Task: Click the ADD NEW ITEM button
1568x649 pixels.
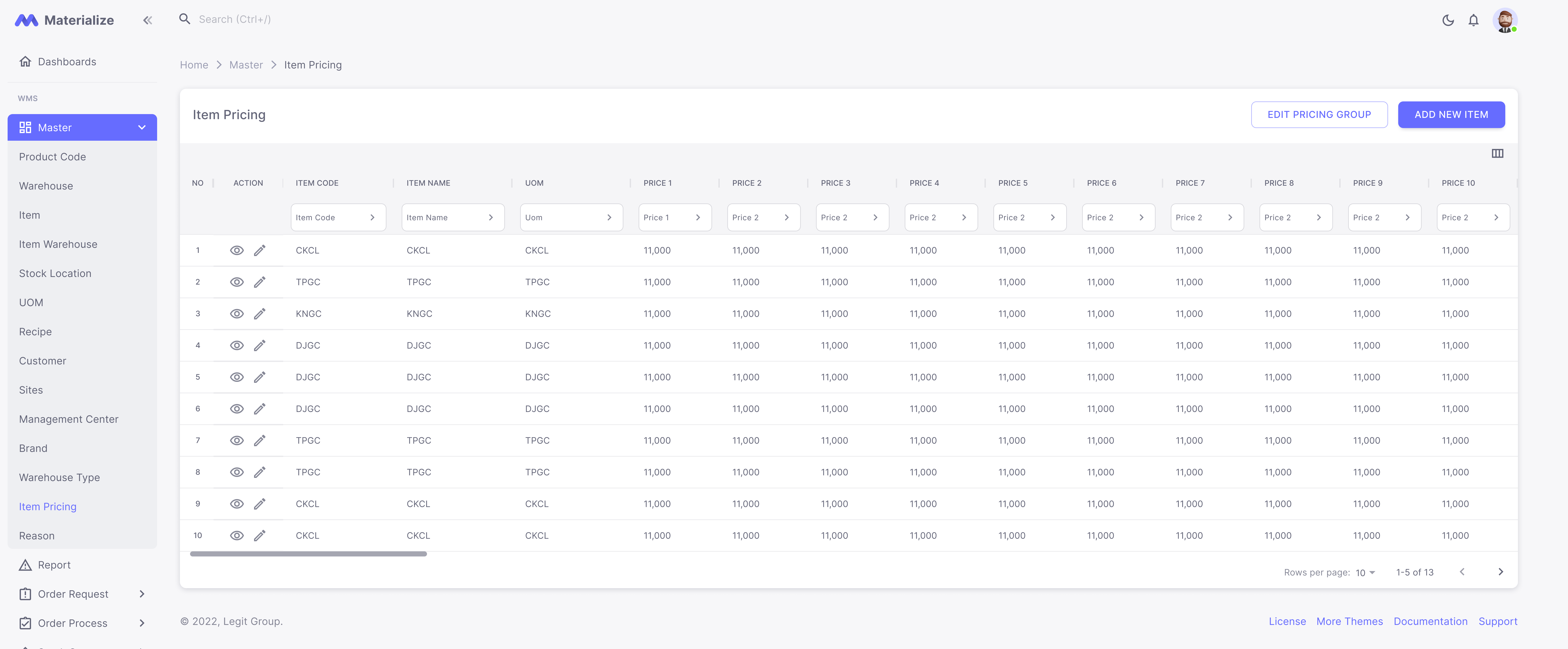Action: [1451, 115]
